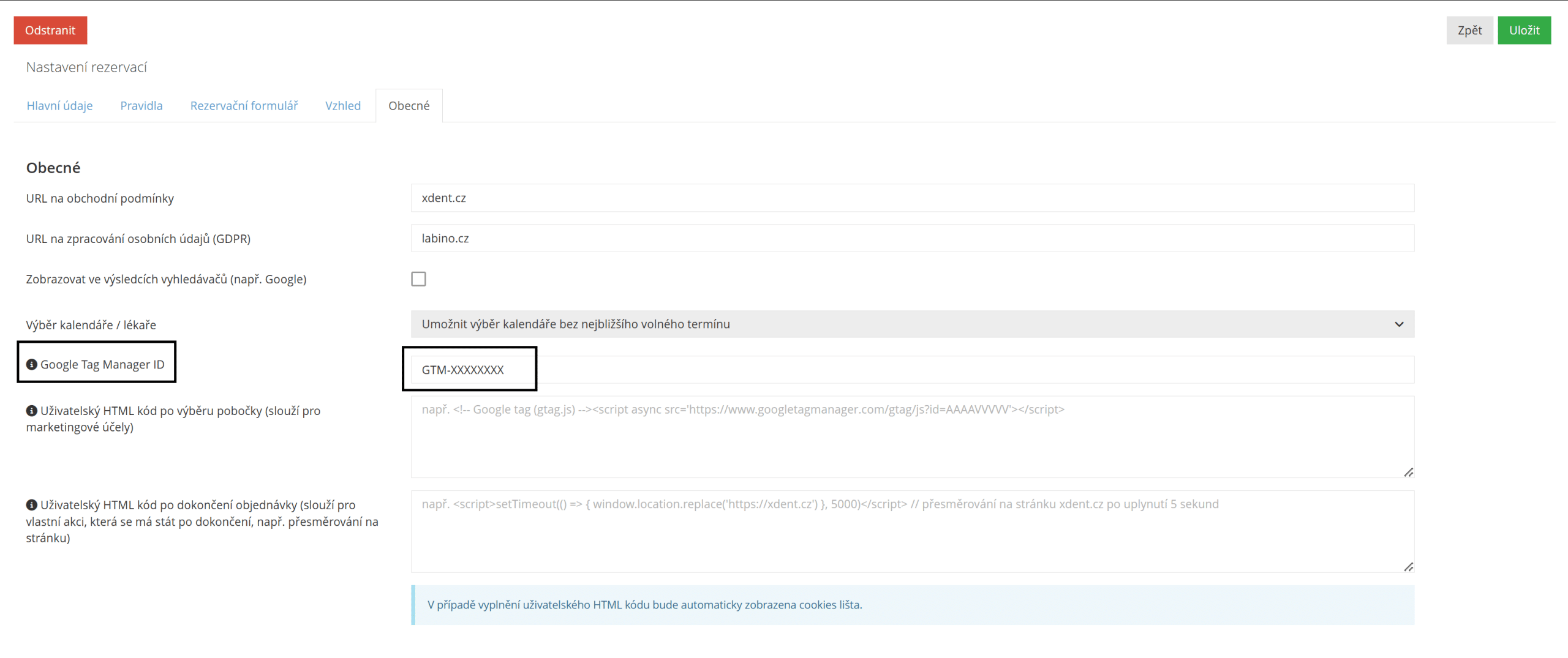Open the Pravidla tab

pyautogui.click(x=141, y=106)
